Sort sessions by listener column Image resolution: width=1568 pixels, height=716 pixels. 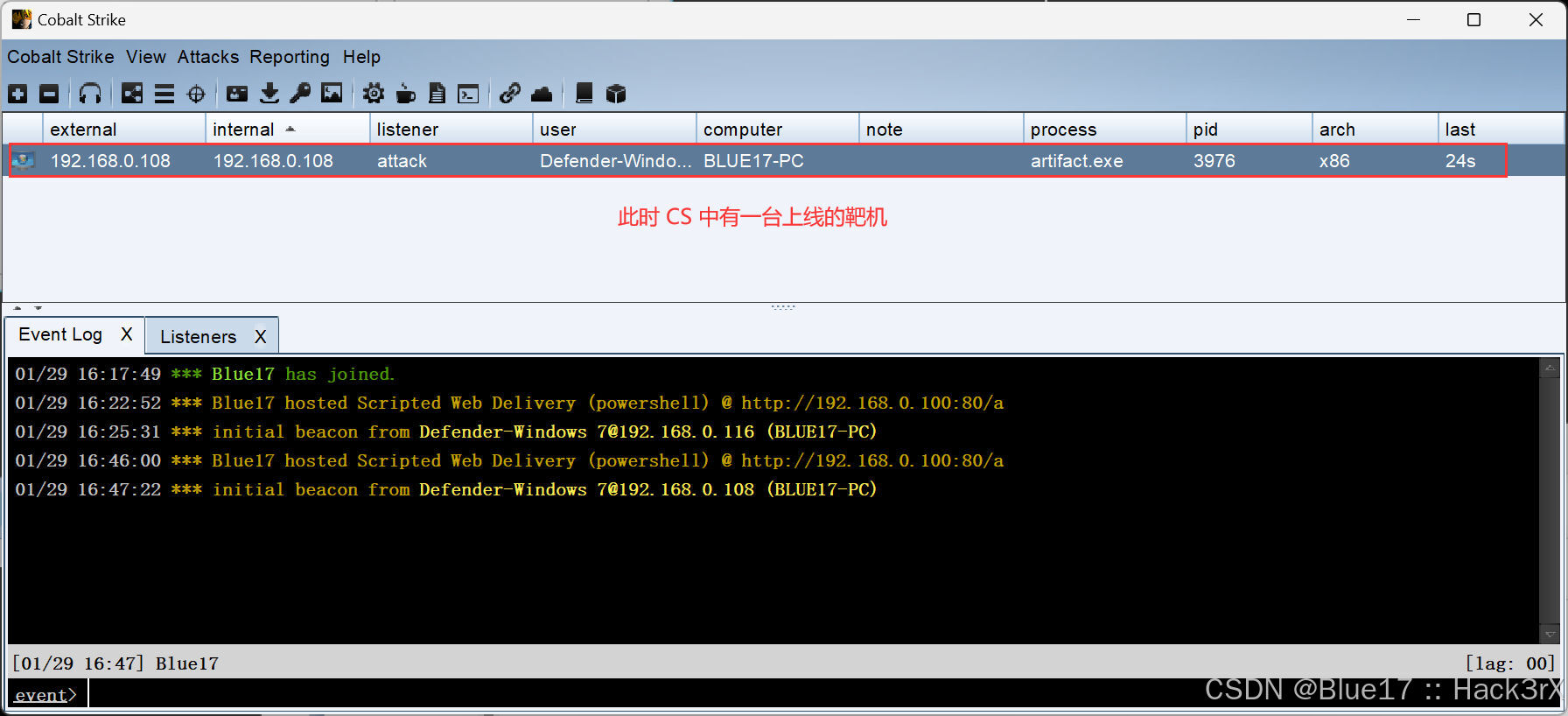pyautogui.click(x=451, y=130)
